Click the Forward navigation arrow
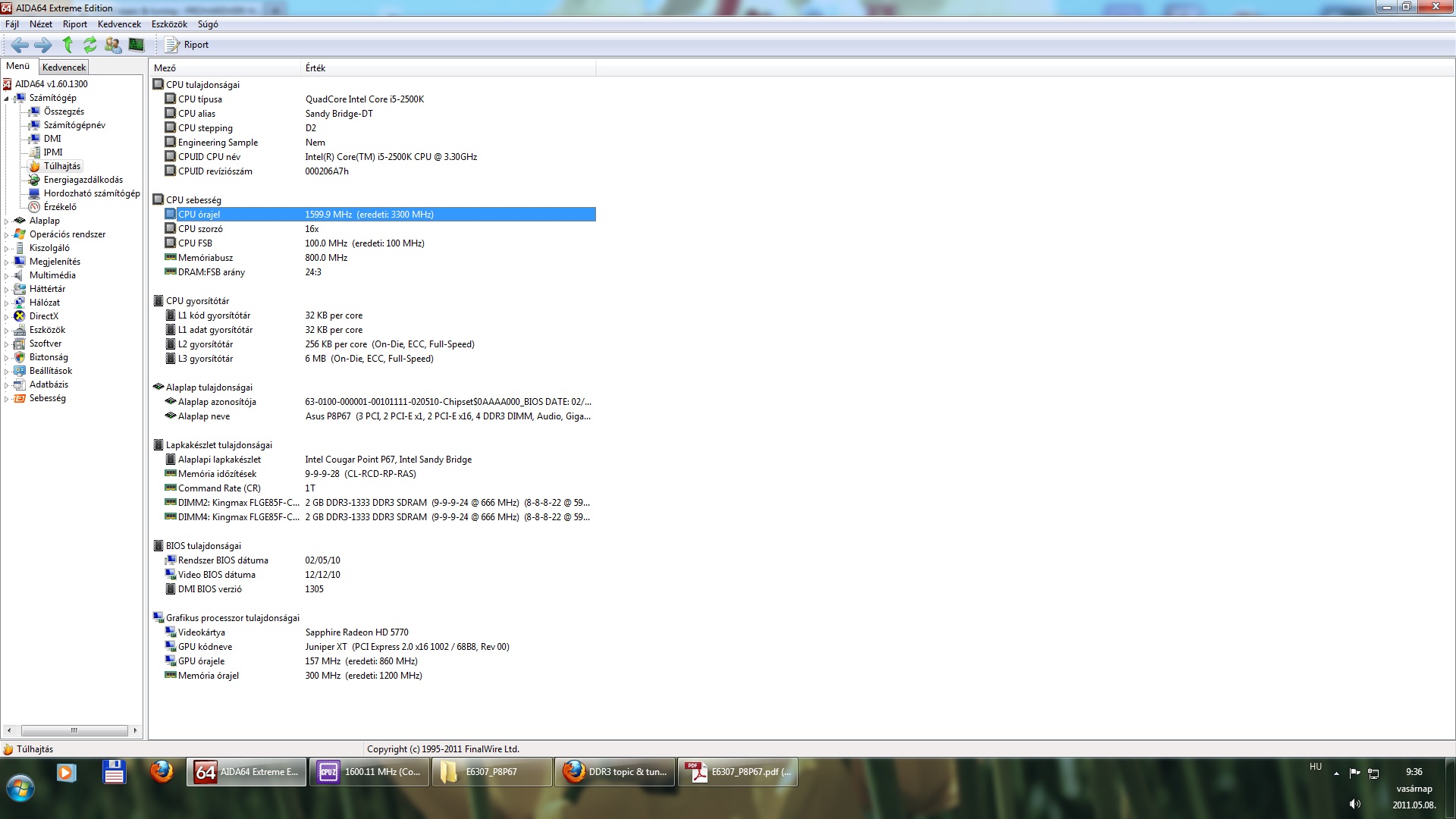Screen dimensions: 1456x819 click(x=43, y=45)
